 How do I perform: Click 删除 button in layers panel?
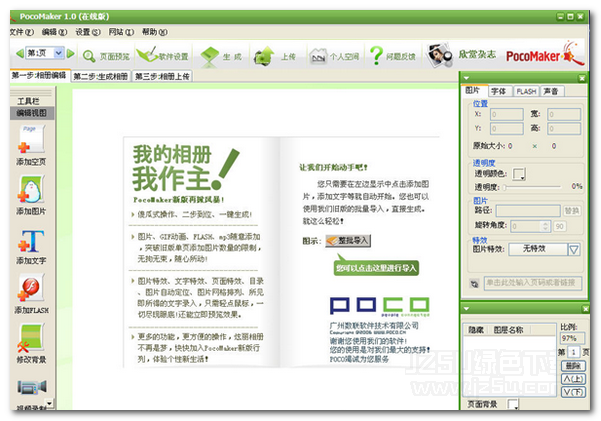point(573,366)
